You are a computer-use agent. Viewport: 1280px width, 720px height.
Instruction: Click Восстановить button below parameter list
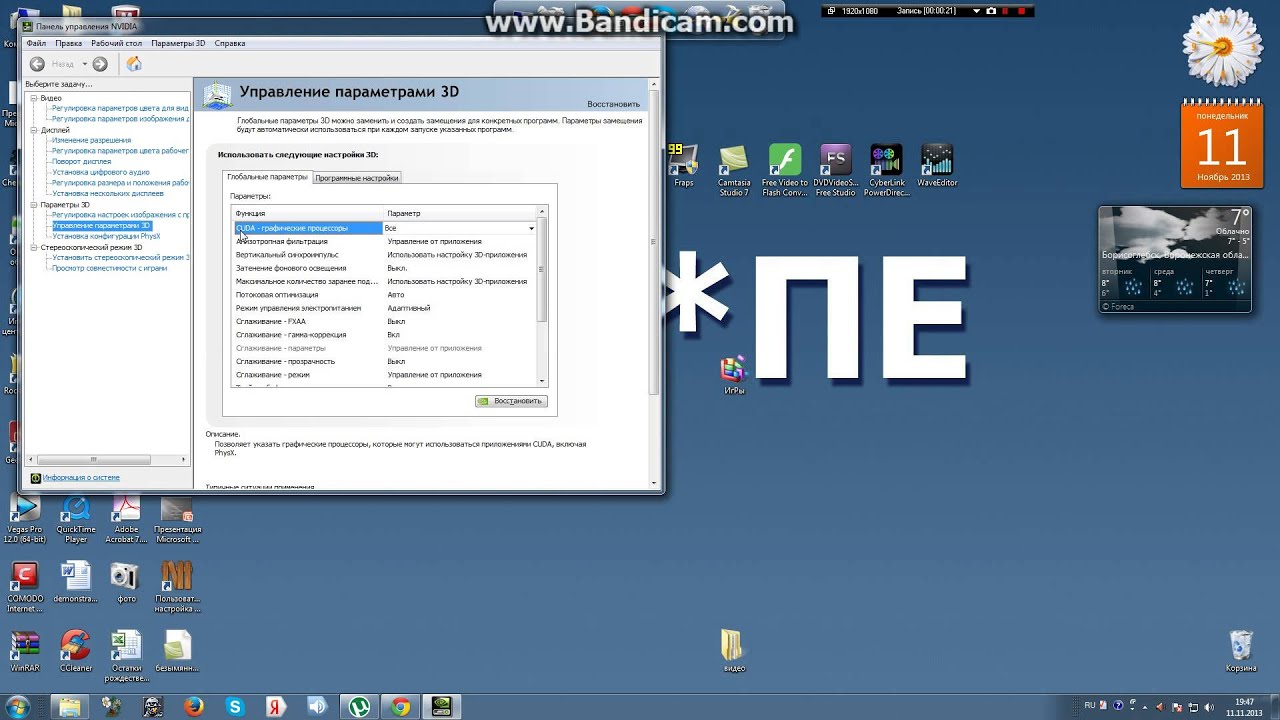[511, 401]
